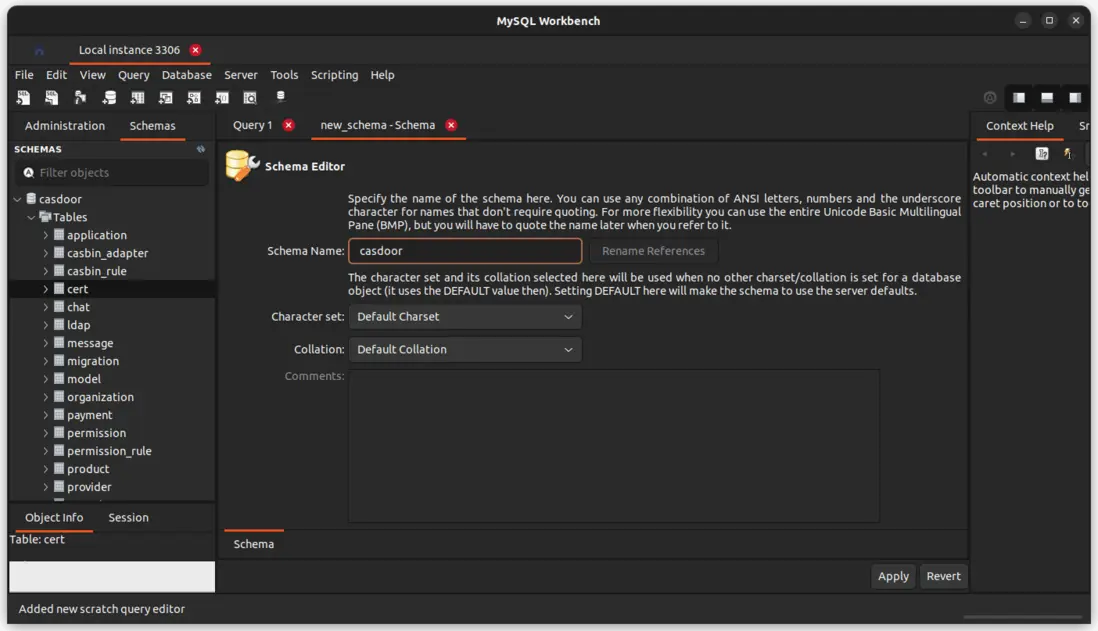The image size is (1098, 631).
Task: Click the create new SQL tab icon
Action: (x=23, y=98)
